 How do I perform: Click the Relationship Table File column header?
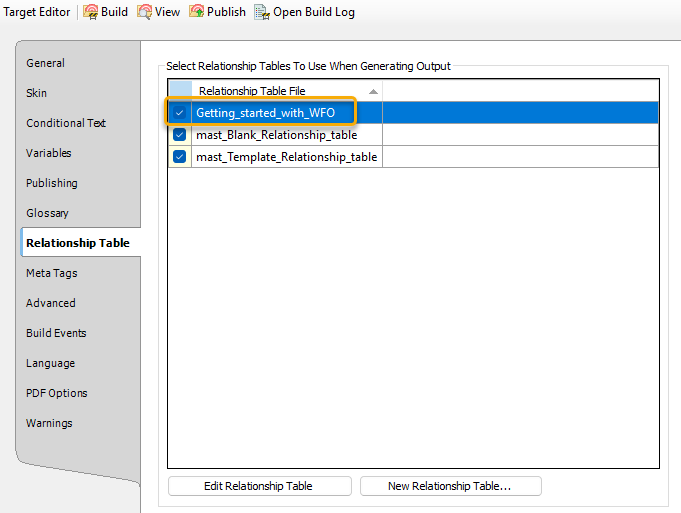287,91
